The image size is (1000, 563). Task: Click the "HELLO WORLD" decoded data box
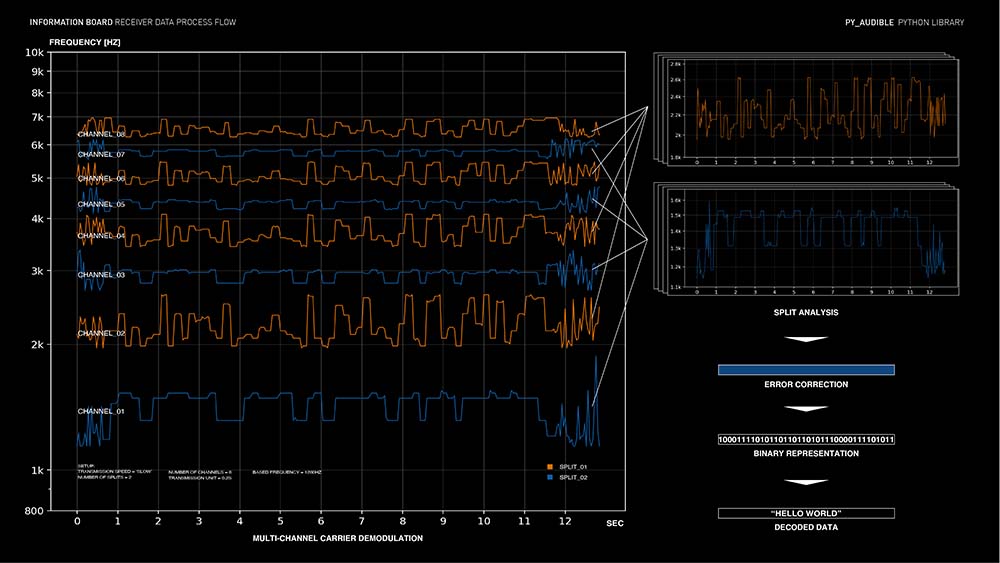(805, 514)
